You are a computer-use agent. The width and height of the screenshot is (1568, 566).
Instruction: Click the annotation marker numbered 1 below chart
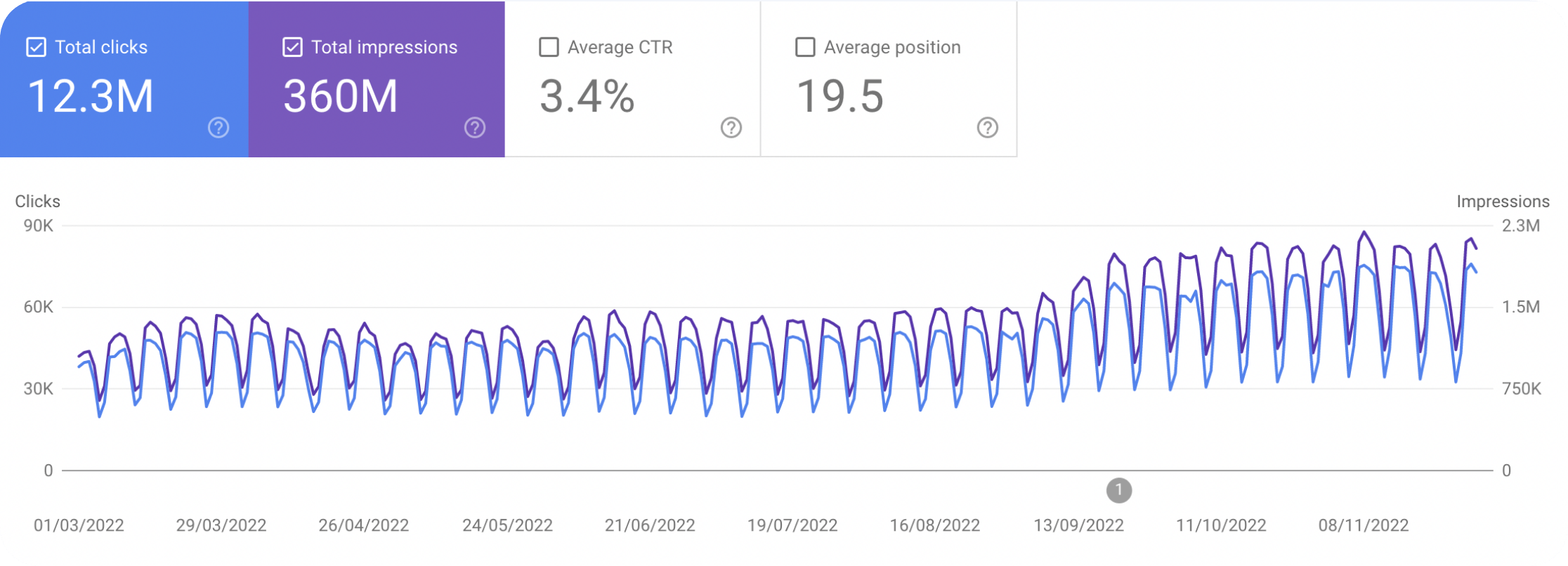click(1119, 491)
